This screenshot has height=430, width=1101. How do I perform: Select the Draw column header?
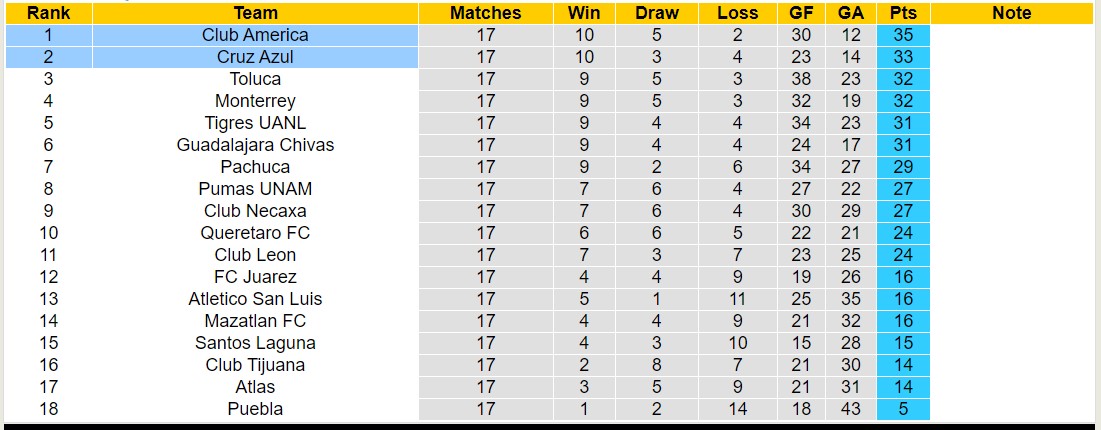(656, 13)
